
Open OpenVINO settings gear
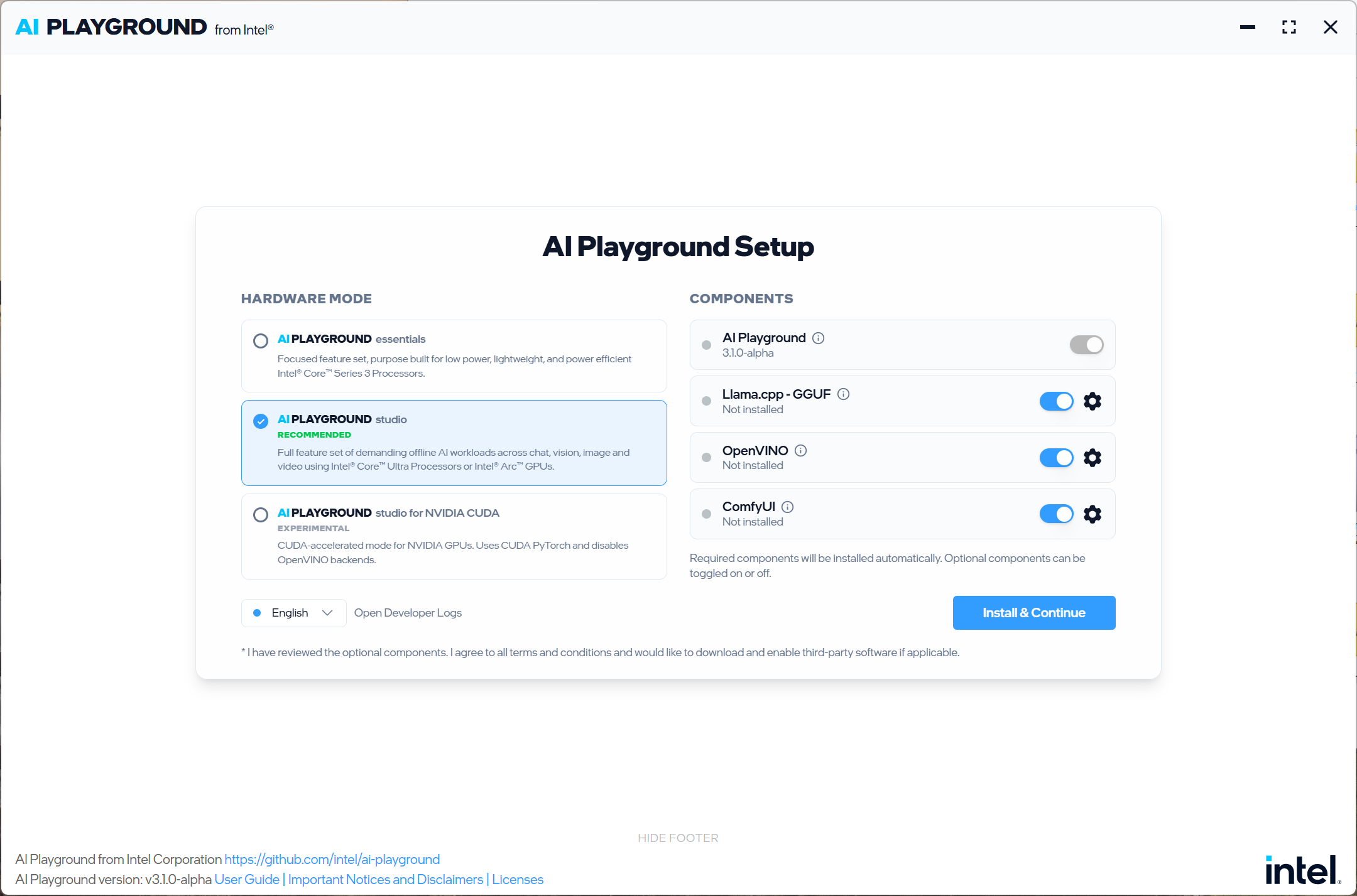(1093, 458)
